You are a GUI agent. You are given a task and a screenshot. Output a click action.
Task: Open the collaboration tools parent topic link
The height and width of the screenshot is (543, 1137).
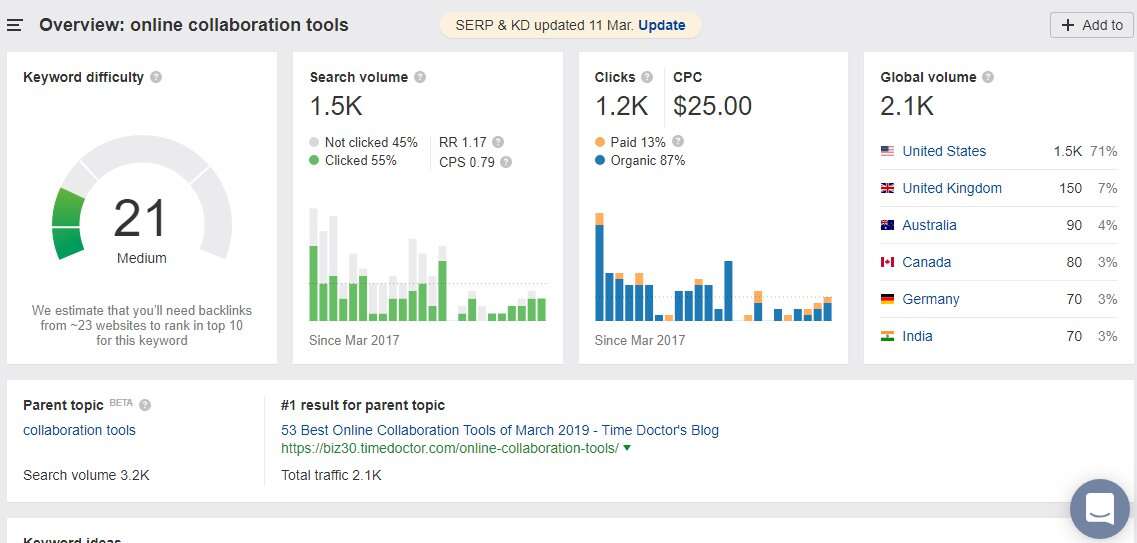point(79,430)
